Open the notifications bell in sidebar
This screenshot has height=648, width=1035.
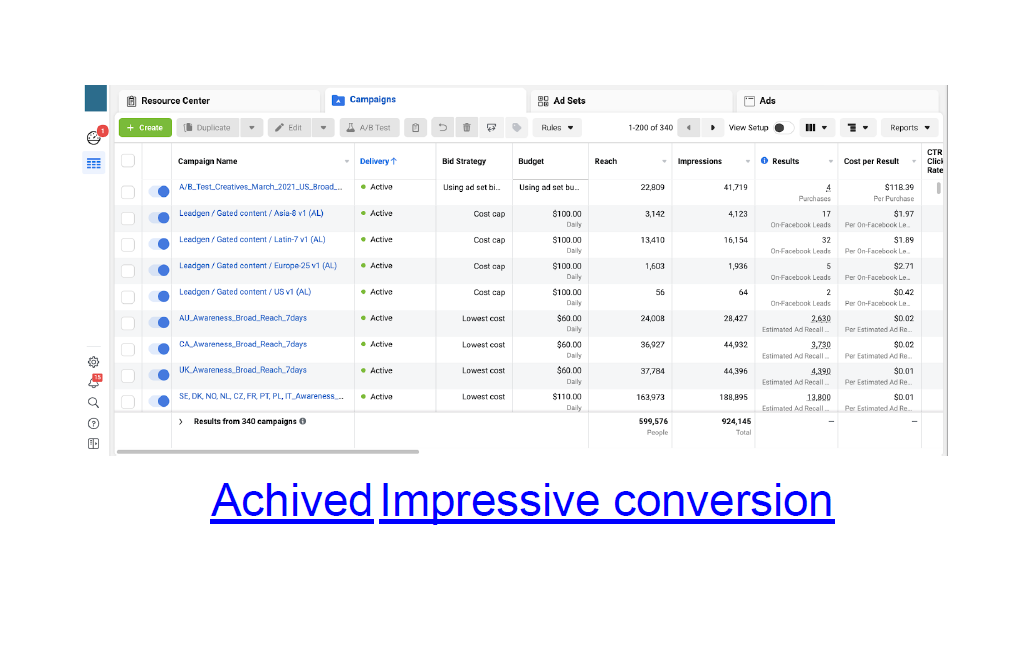tap(94, 382)
